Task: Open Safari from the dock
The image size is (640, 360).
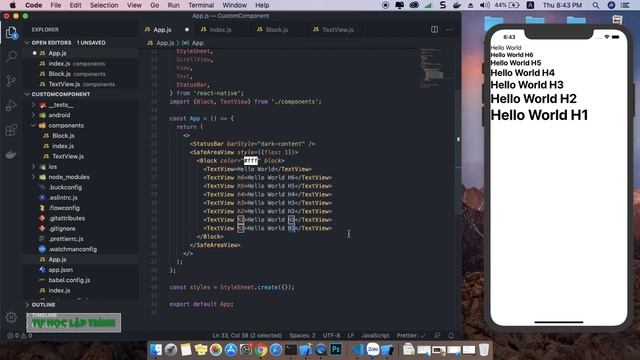Action: coord(276,350)
